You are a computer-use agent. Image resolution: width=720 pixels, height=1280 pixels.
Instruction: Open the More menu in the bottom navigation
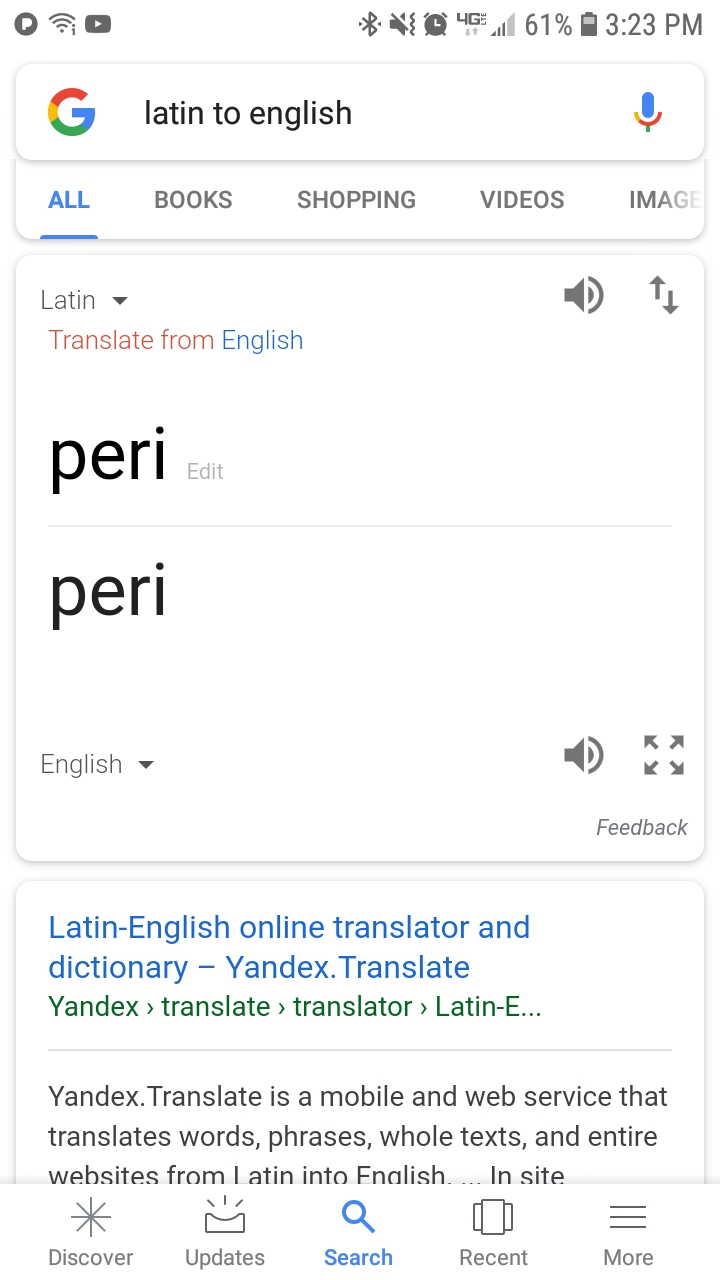[627, 1230]
